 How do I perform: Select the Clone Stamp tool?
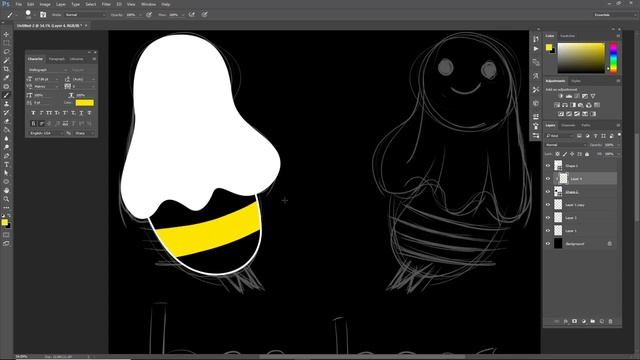coord(6,104)
